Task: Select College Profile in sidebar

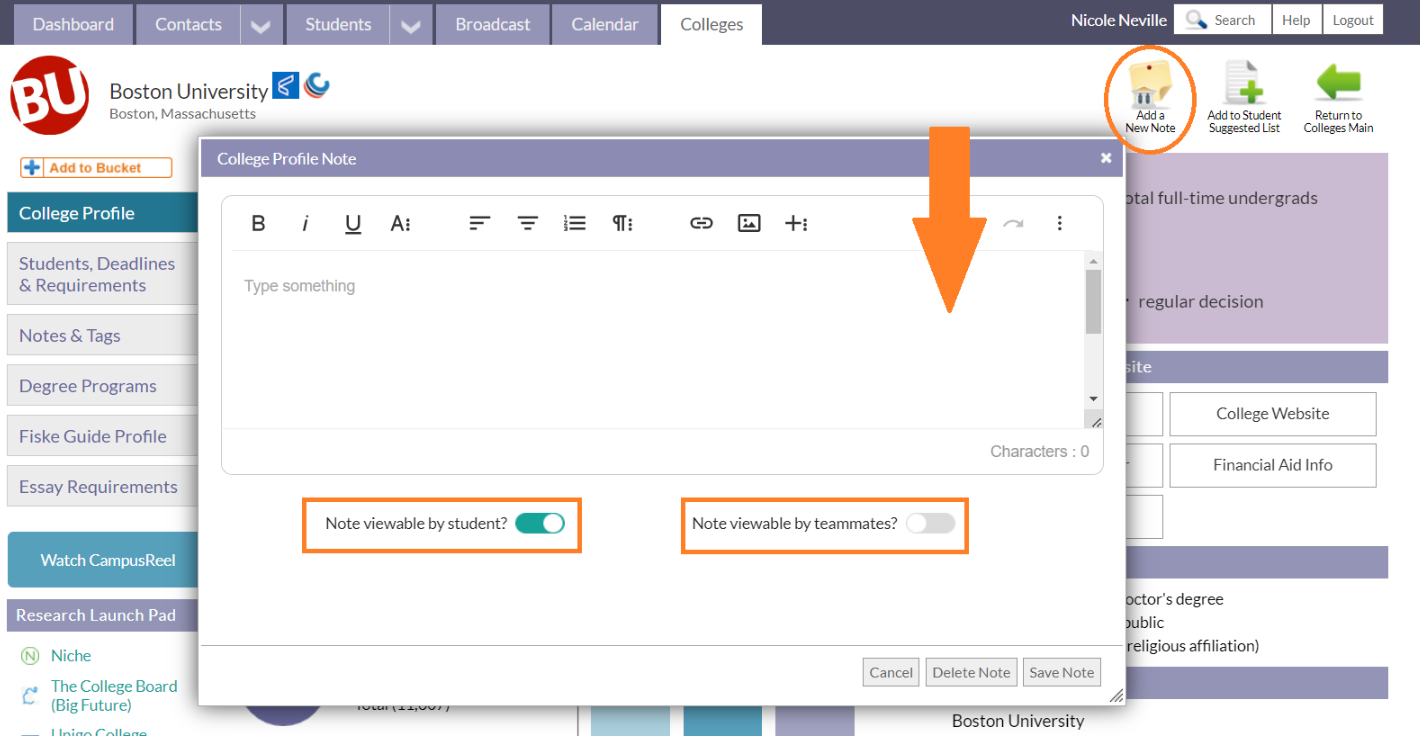Action: pos(103,213)
